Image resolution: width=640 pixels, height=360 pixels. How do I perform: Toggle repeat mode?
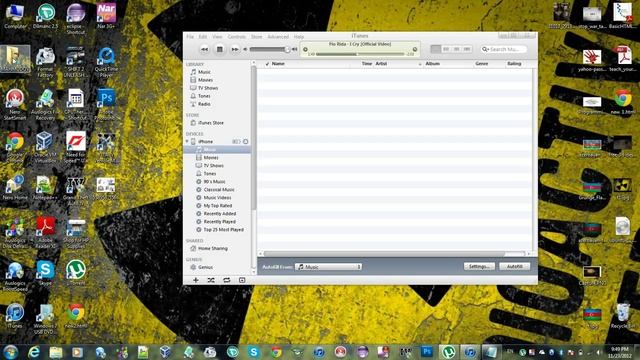(227, 280)
